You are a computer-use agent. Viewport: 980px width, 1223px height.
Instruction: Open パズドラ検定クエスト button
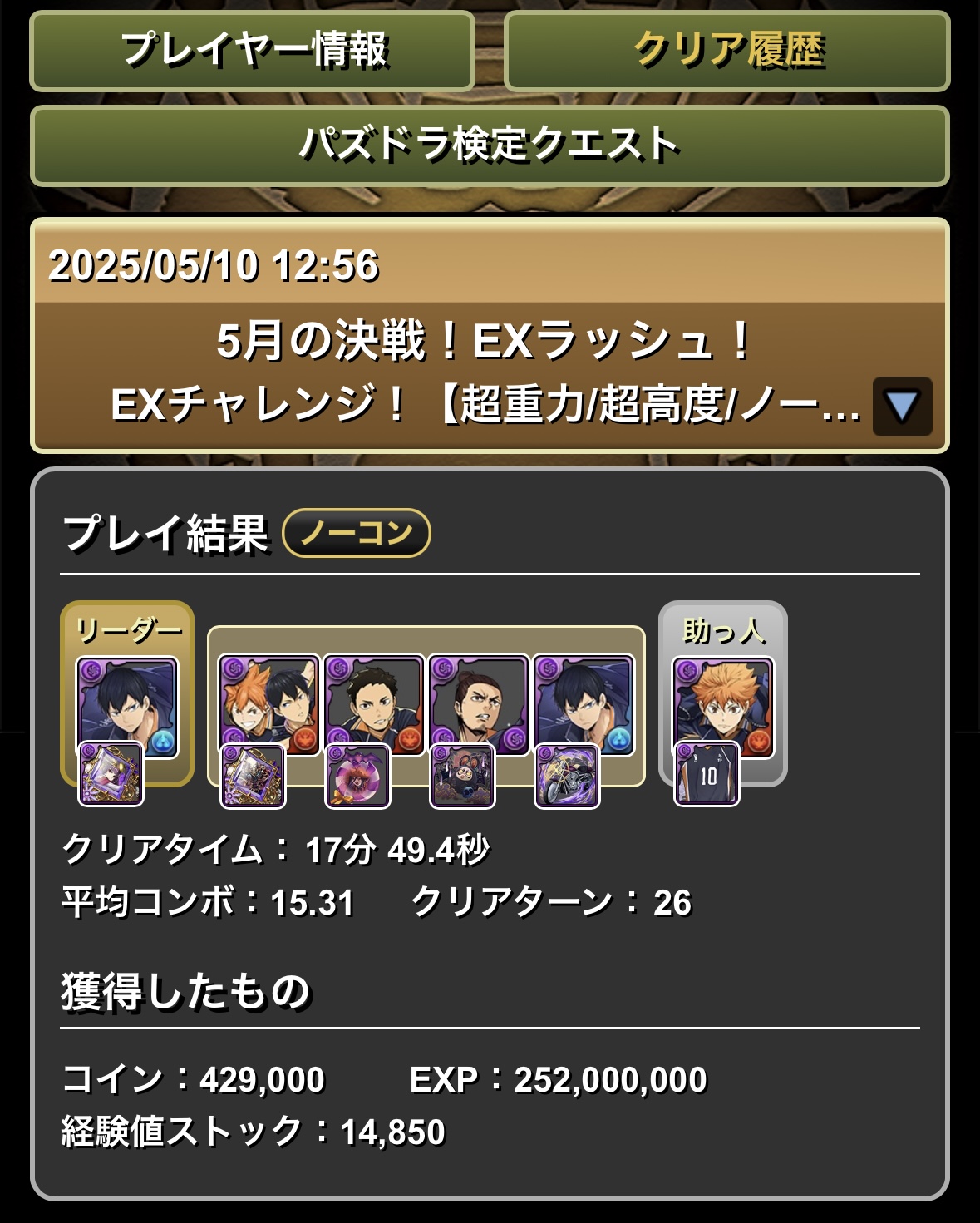click(490, 145)
